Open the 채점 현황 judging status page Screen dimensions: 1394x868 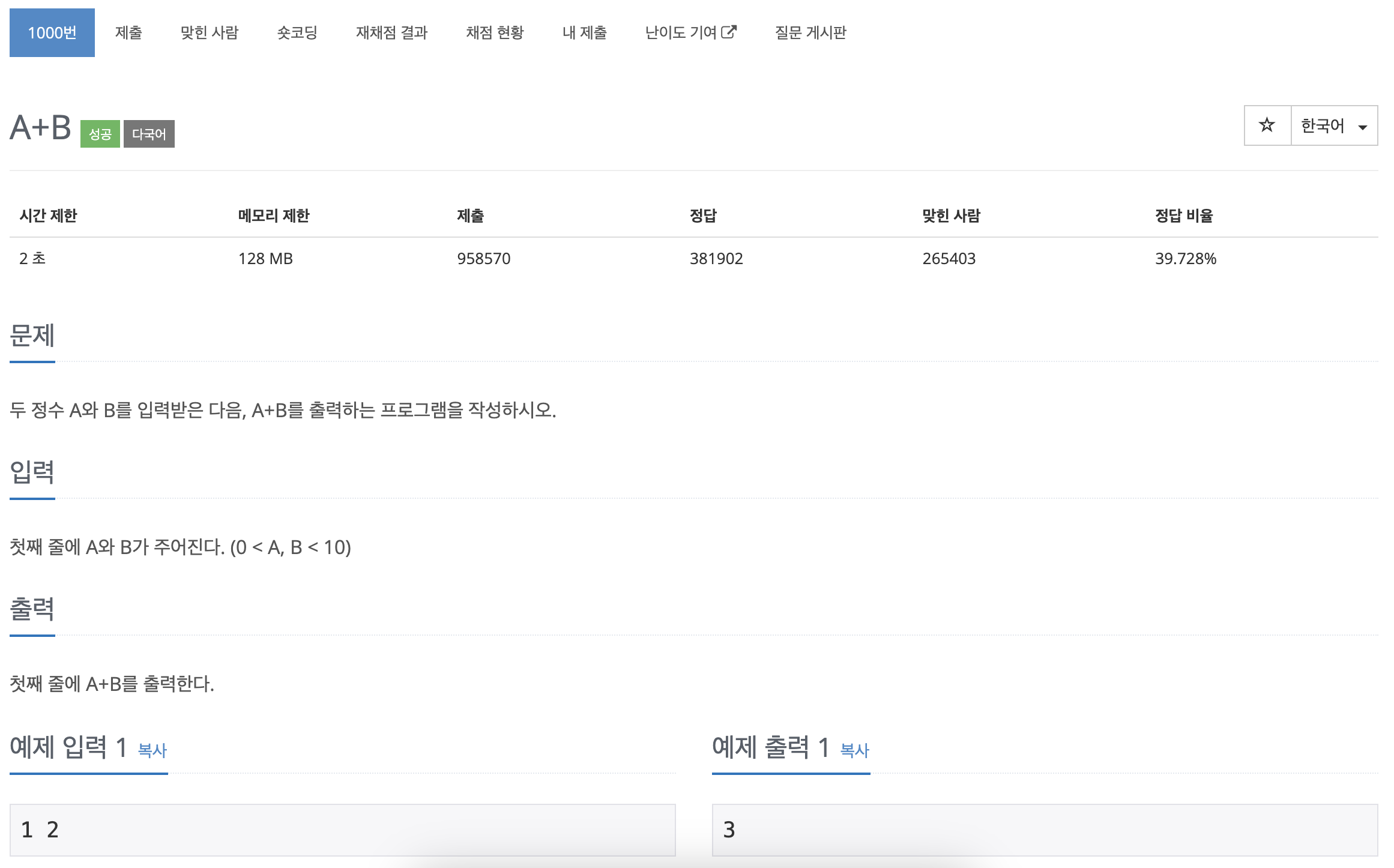[x=495, y=33]
